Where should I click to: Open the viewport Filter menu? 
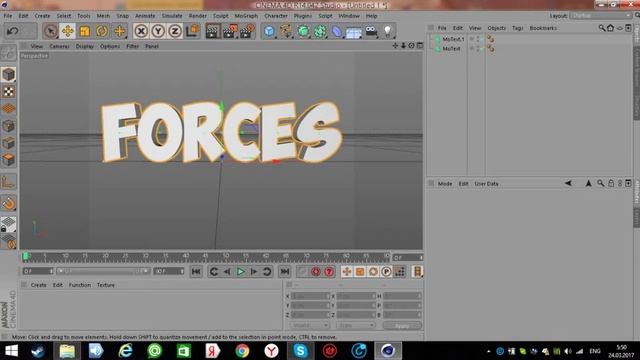(x=133, y=47)
